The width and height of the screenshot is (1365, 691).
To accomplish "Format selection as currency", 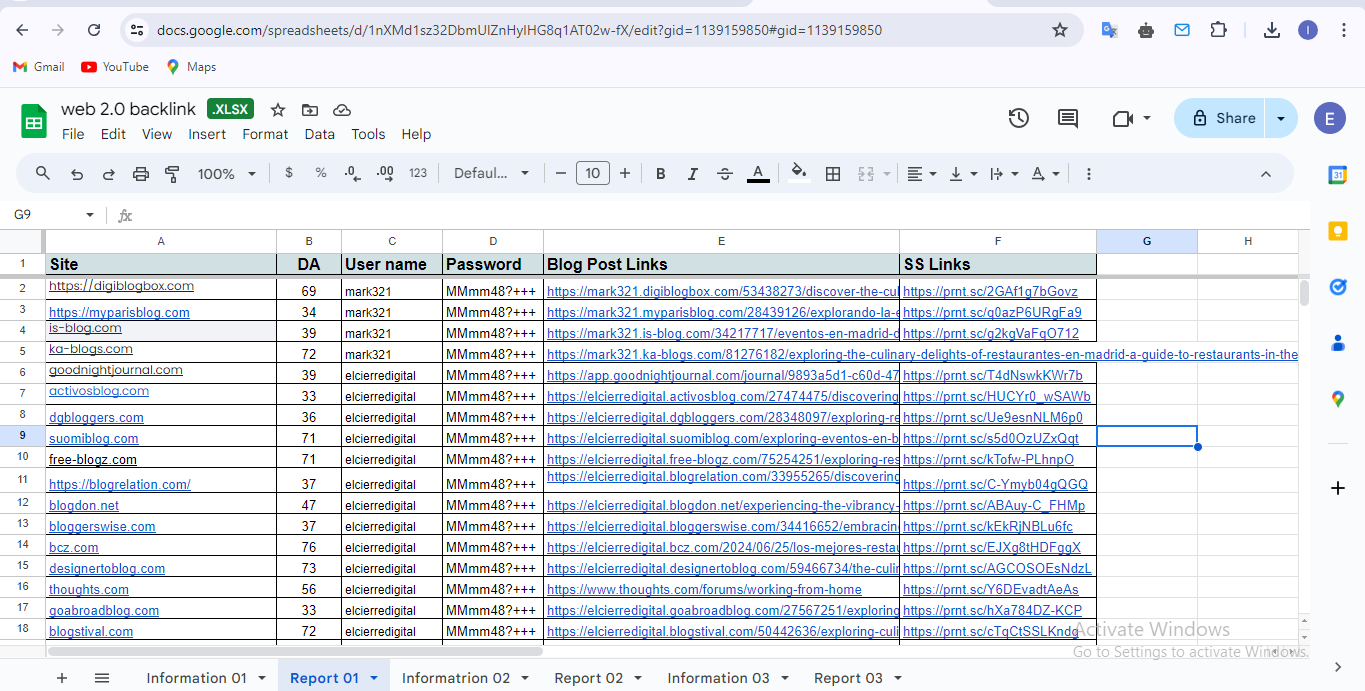I will 288,172.
